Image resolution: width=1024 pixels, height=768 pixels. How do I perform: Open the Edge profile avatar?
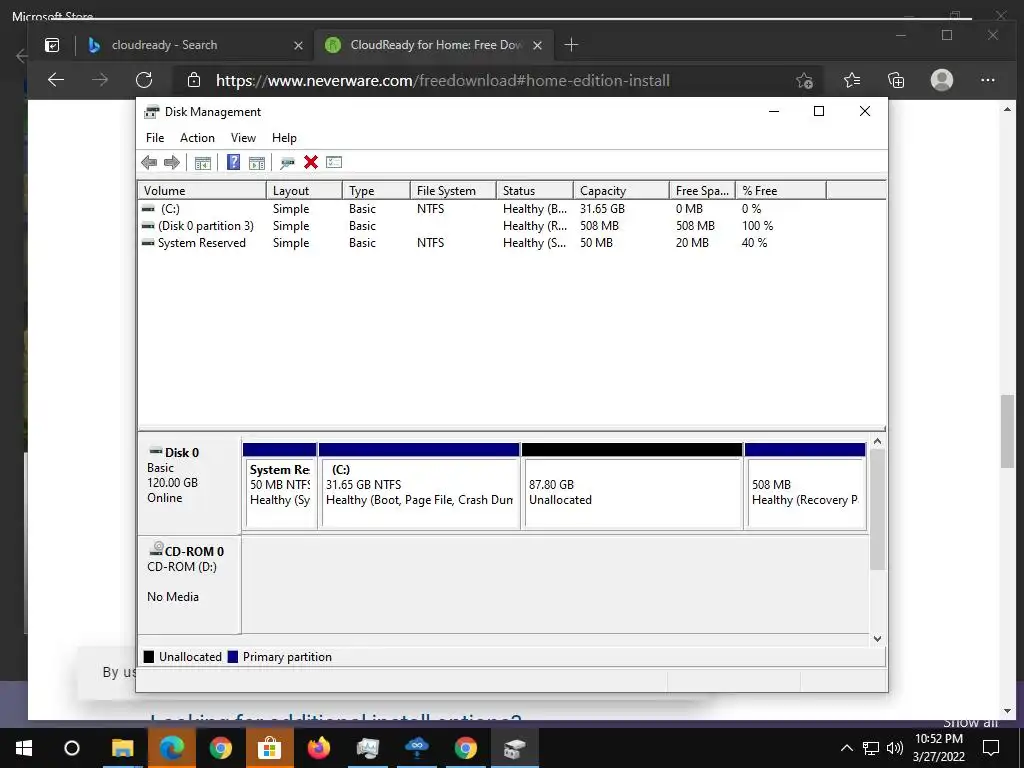click(x=942, y=80)
